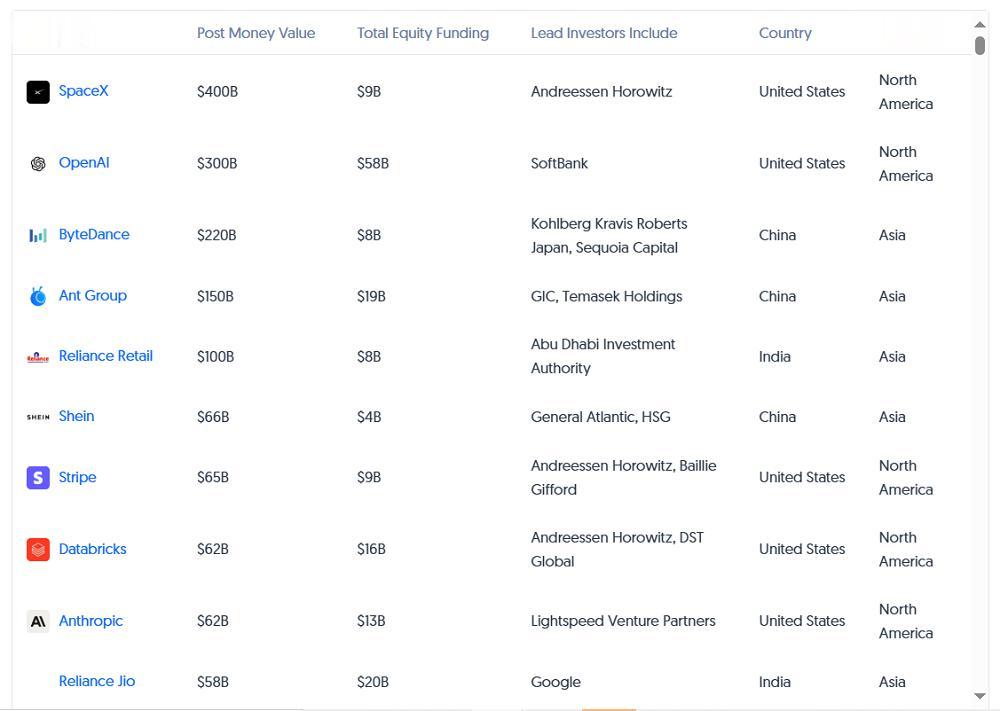Click the OpenAI logo icon
This screenshot has height=711, width=1000.
(x=38, y=164)
